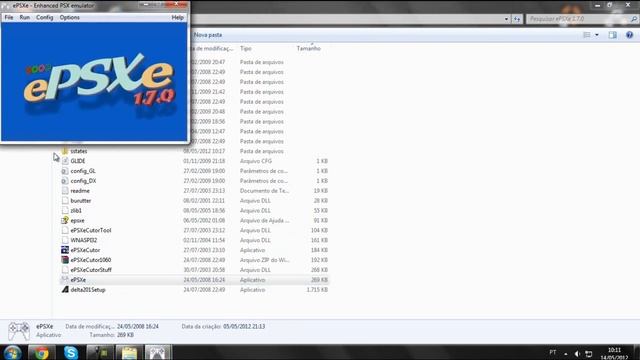
Task: Click the zlib1 file name
Action: pos(76,211)
